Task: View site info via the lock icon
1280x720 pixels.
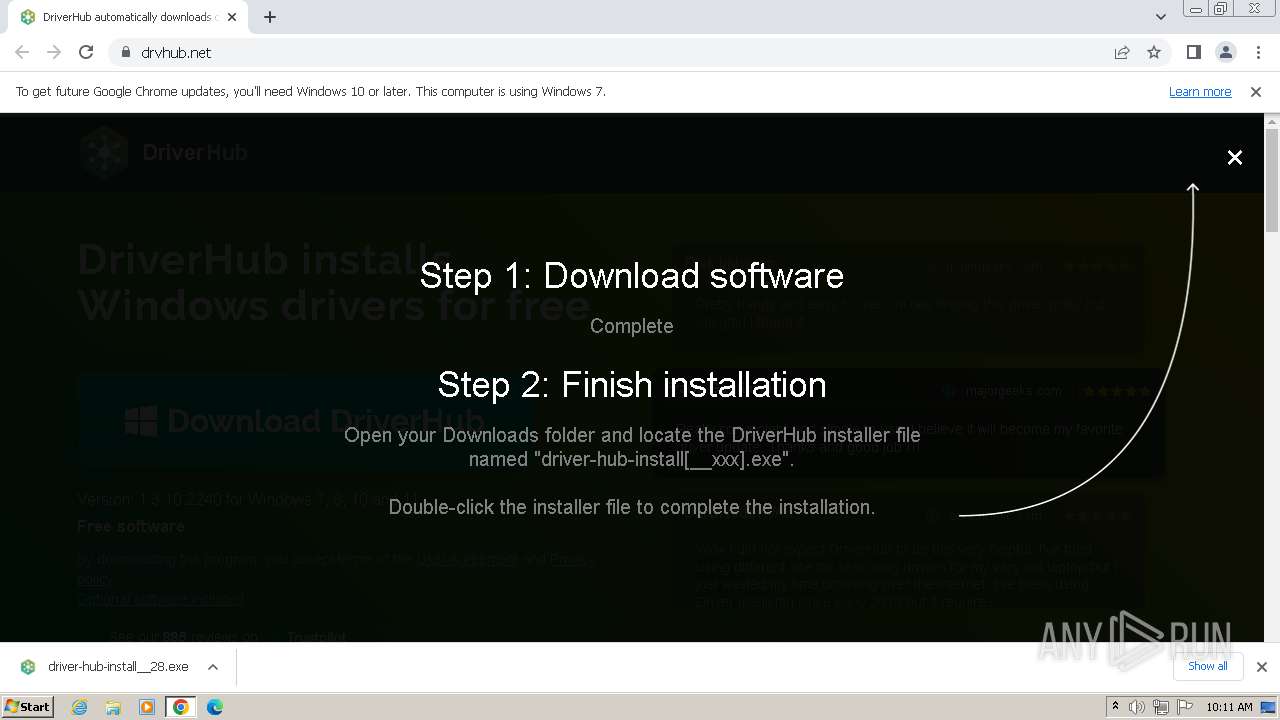Action: 125,52
